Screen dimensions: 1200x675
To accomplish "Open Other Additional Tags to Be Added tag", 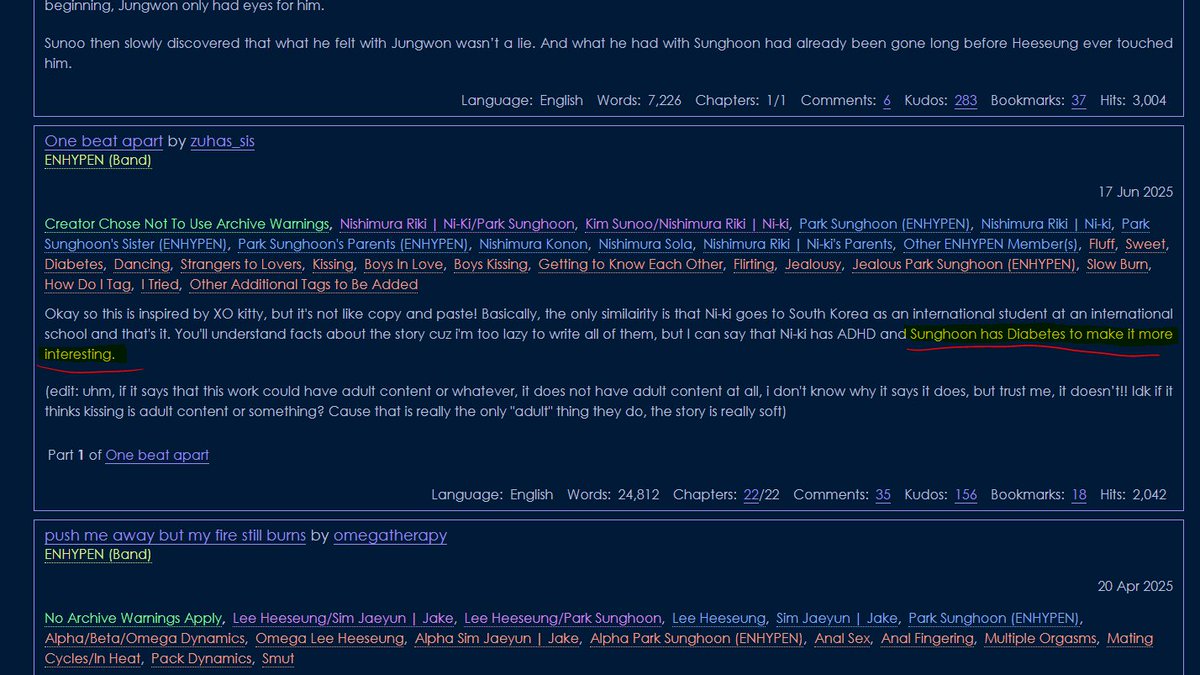I will tap(303, 284).
